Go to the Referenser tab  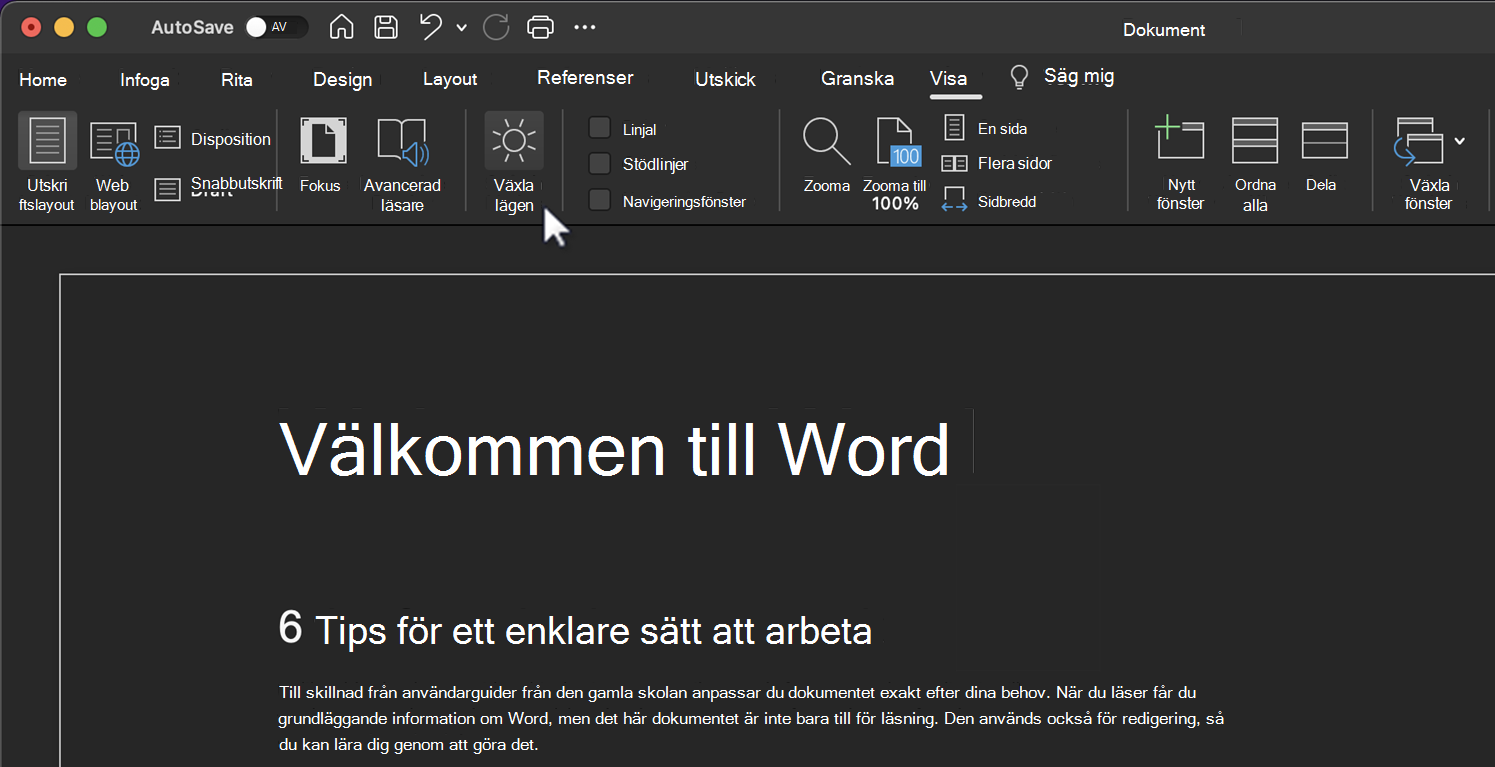click(x=585, y=78)
